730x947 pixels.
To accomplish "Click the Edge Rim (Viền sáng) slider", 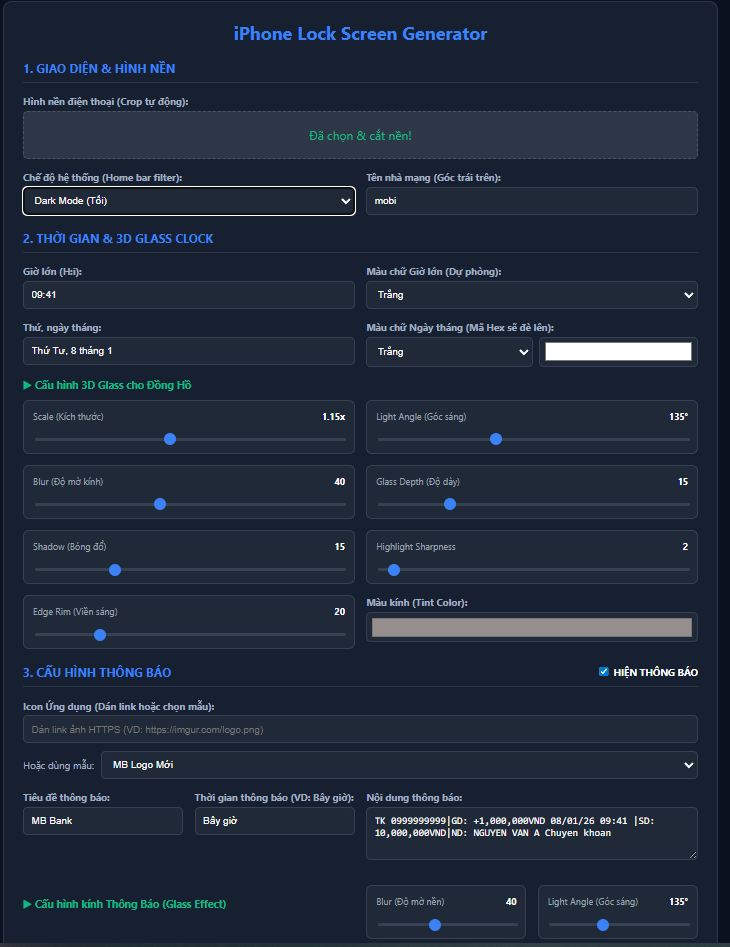I will [x=189, y=634].
